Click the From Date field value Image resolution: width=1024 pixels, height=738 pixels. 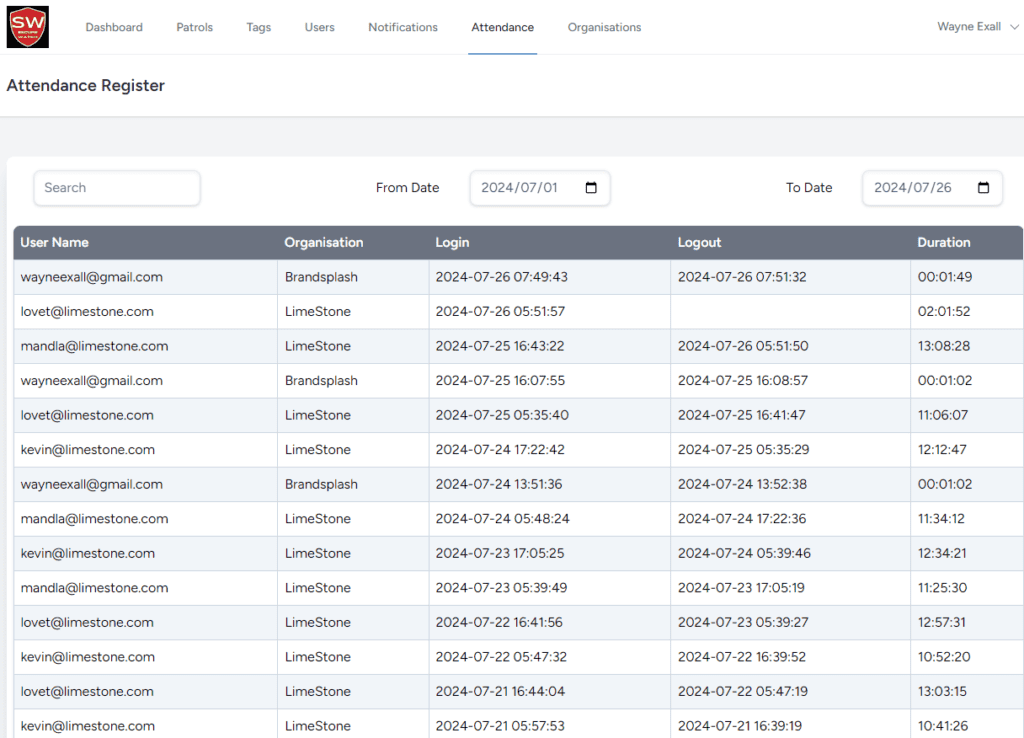point(519,188)
